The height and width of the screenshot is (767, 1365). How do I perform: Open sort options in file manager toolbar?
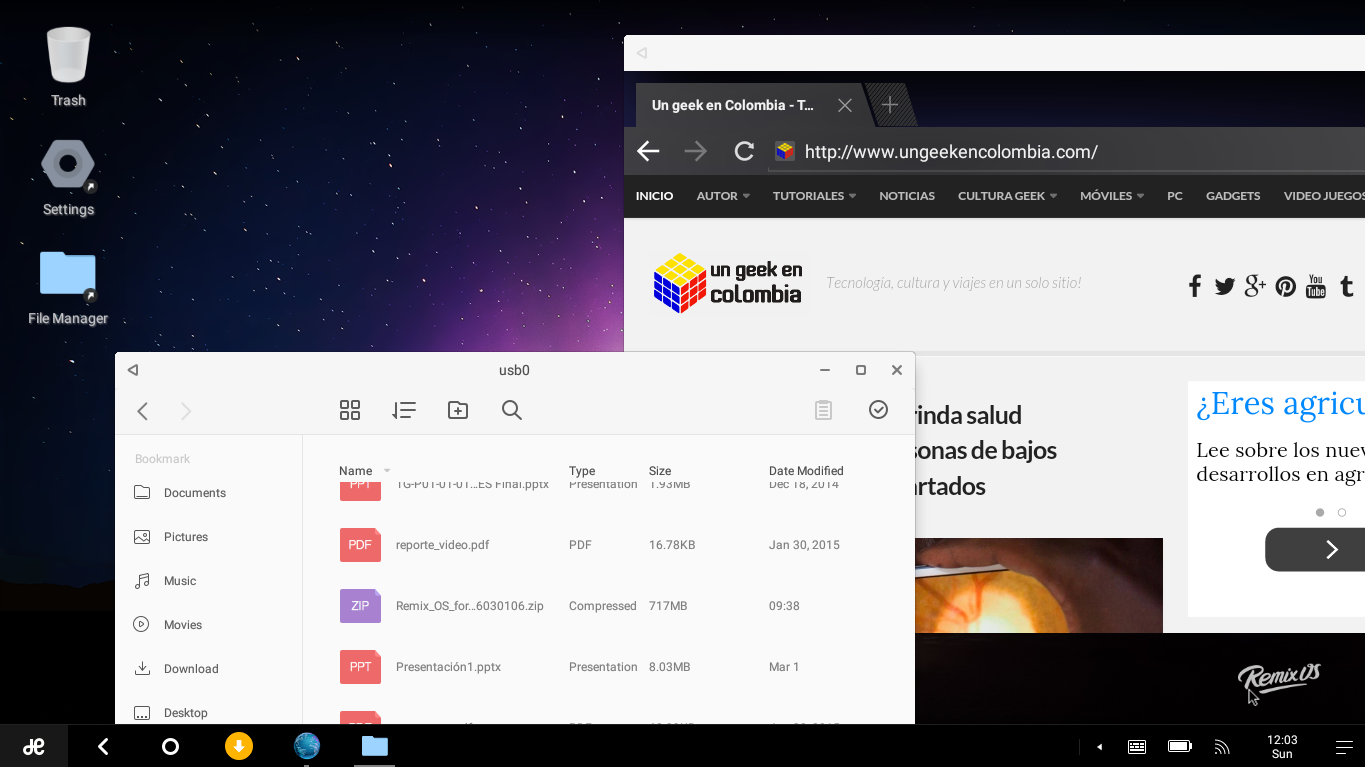404,410
